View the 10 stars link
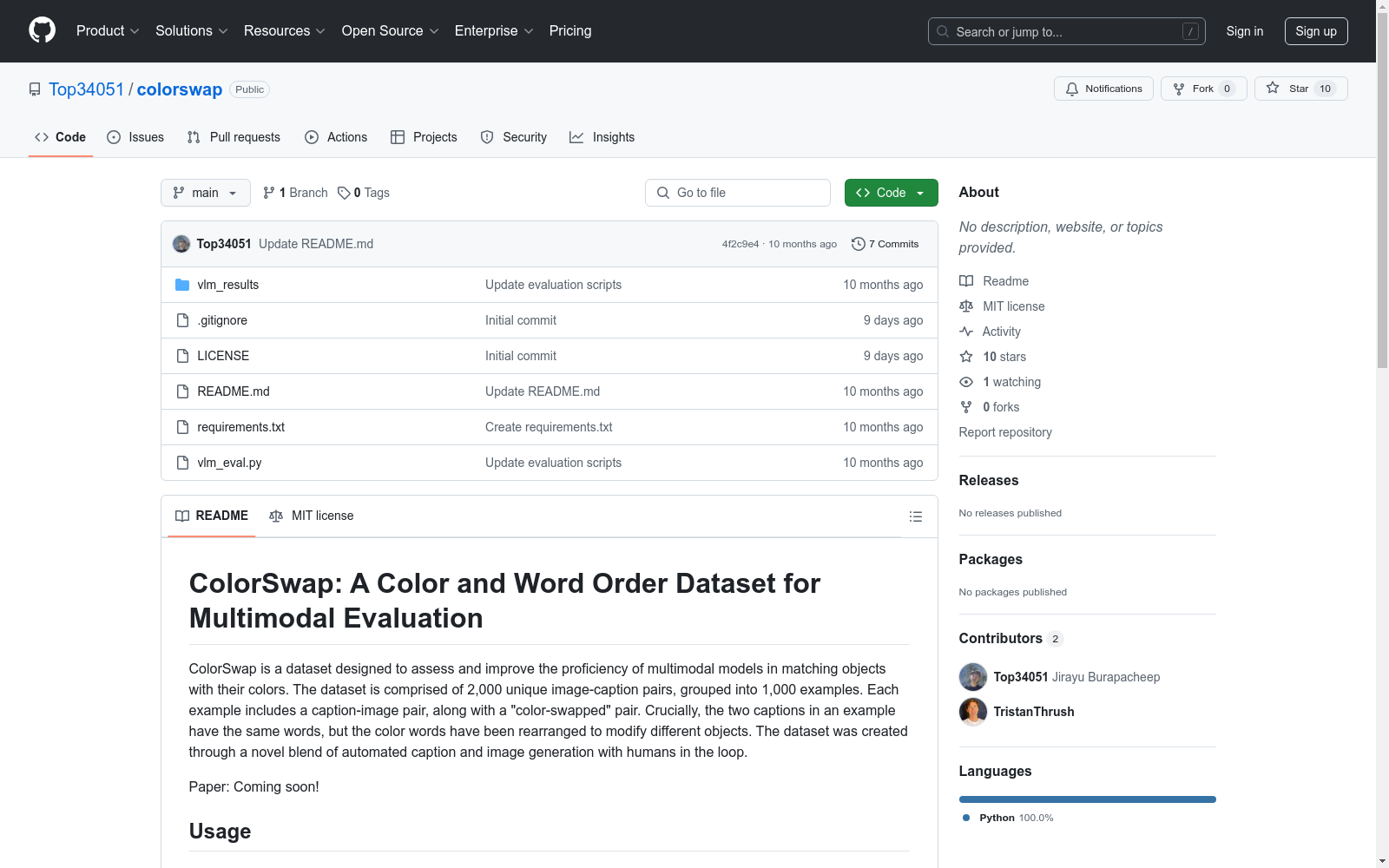 tap(993, 357)
